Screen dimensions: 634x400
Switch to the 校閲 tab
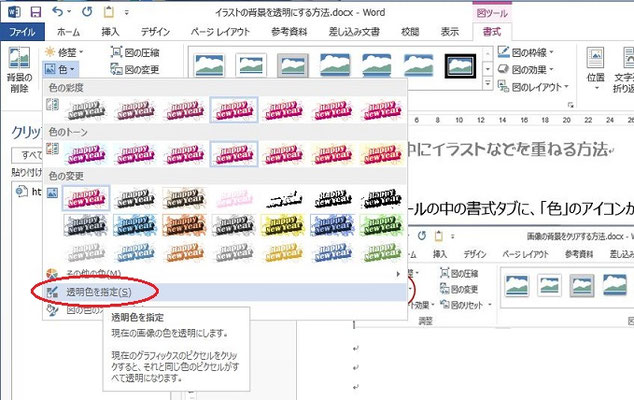[x=410, y=32]
